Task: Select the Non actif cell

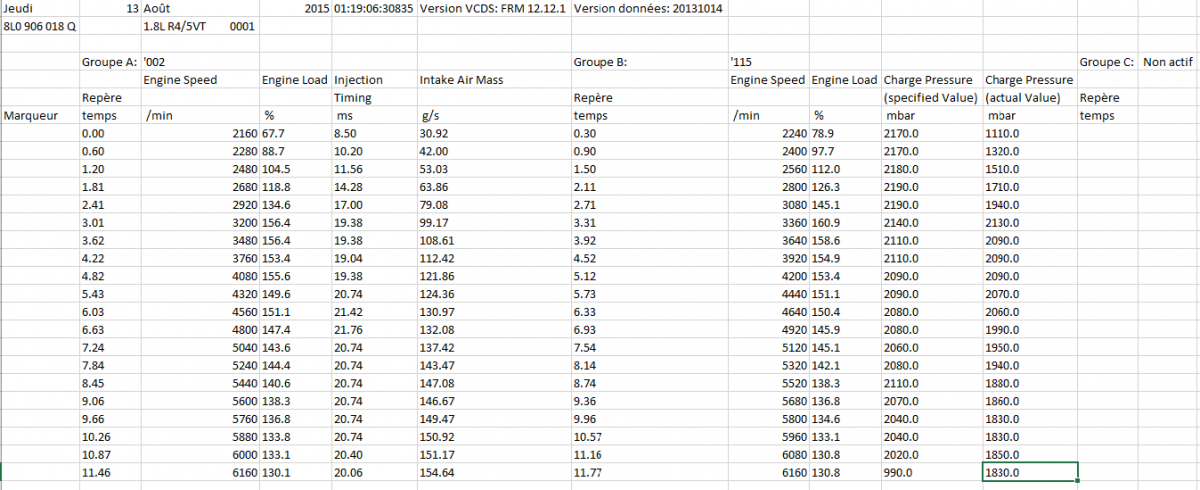Action: pyautogui.click(x=1166, y=62)
